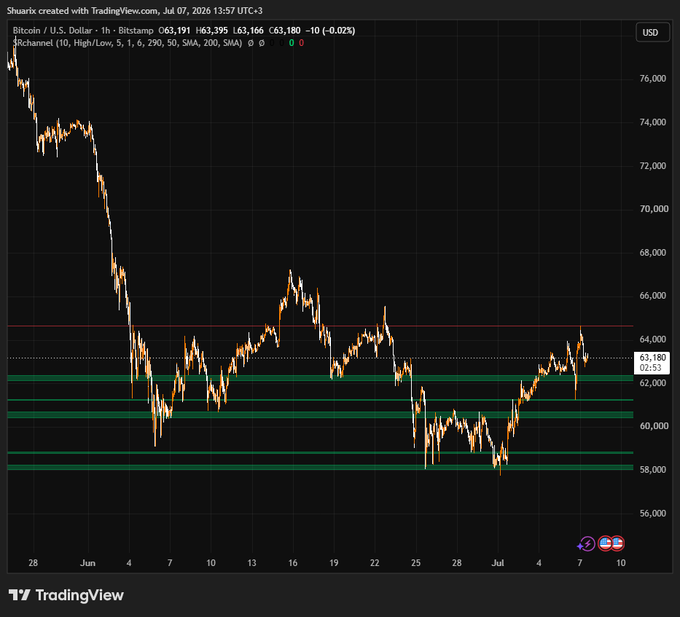Click the low value L63,166

point(248,30)
